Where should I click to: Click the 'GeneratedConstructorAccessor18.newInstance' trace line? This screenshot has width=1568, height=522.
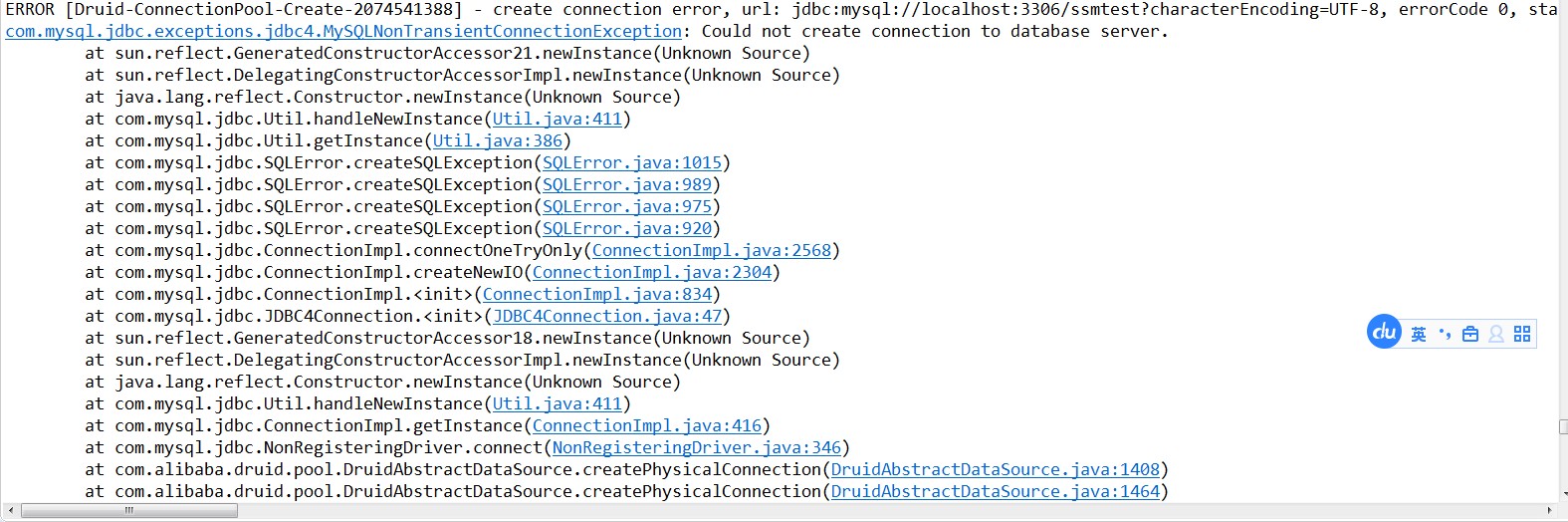[x=448, y=339]
